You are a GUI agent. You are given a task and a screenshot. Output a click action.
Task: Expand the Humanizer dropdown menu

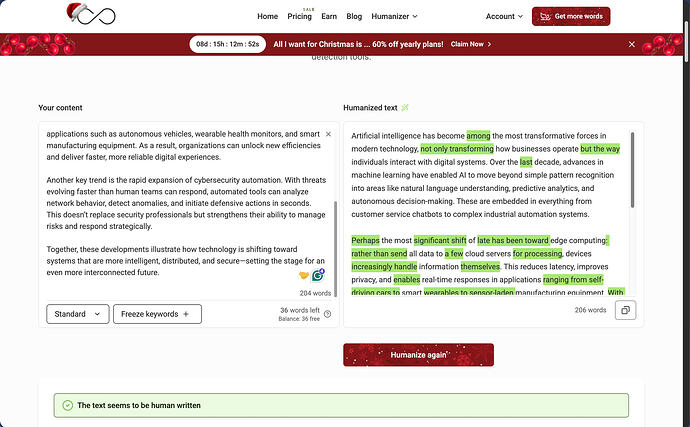(x=394, y=16)
